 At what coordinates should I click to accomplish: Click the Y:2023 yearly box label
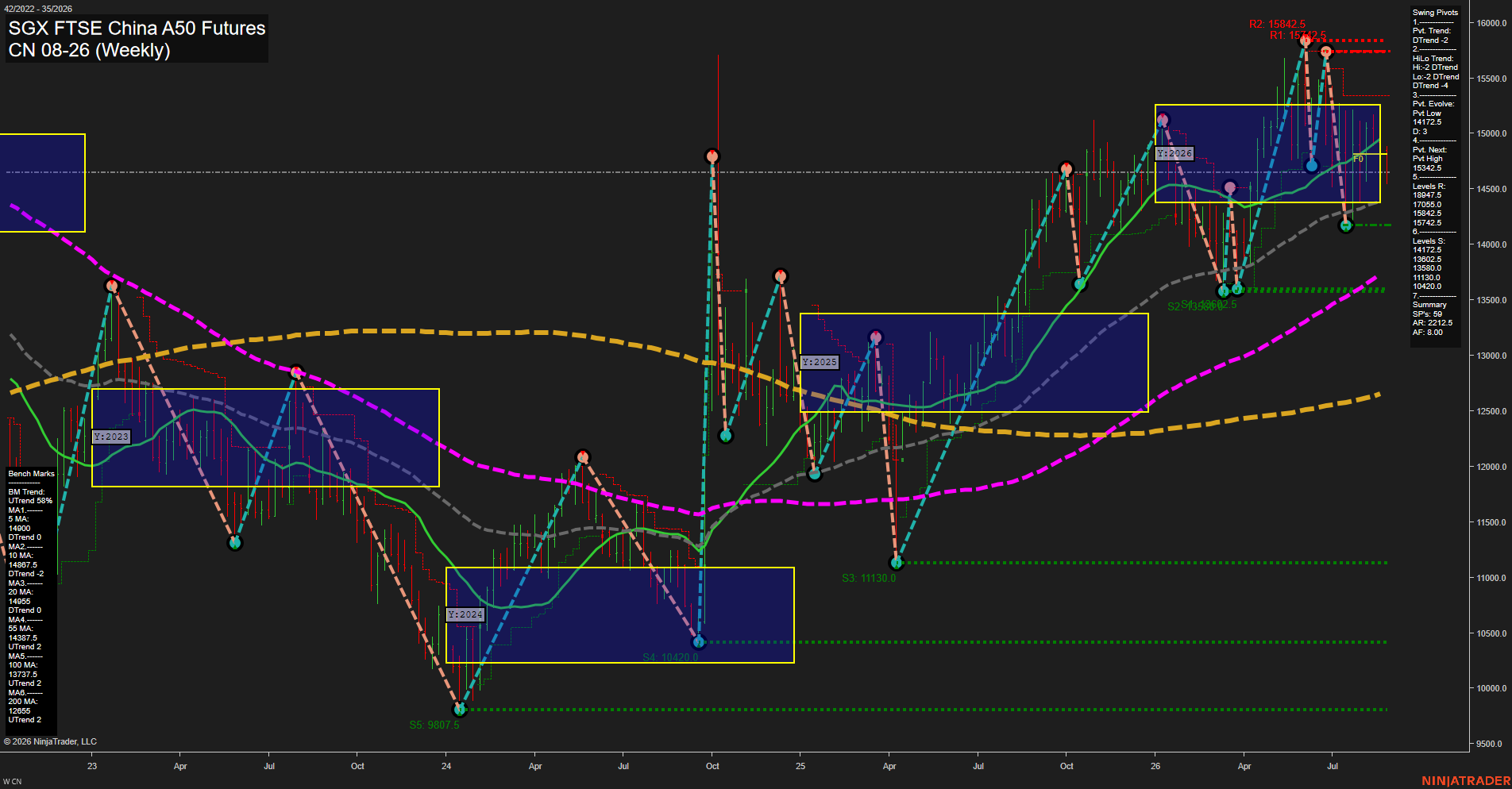(x=110, y=437)
